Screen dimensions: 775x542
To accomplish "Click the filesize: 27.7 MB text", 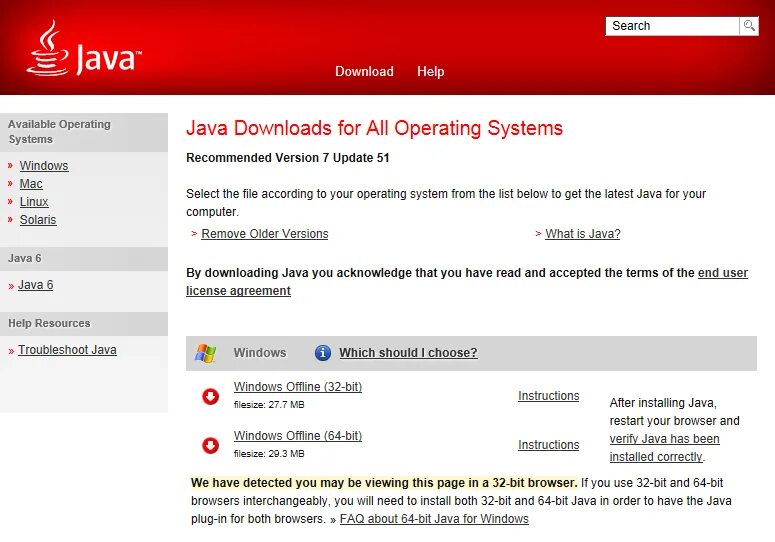I will (x=269, y=405).
